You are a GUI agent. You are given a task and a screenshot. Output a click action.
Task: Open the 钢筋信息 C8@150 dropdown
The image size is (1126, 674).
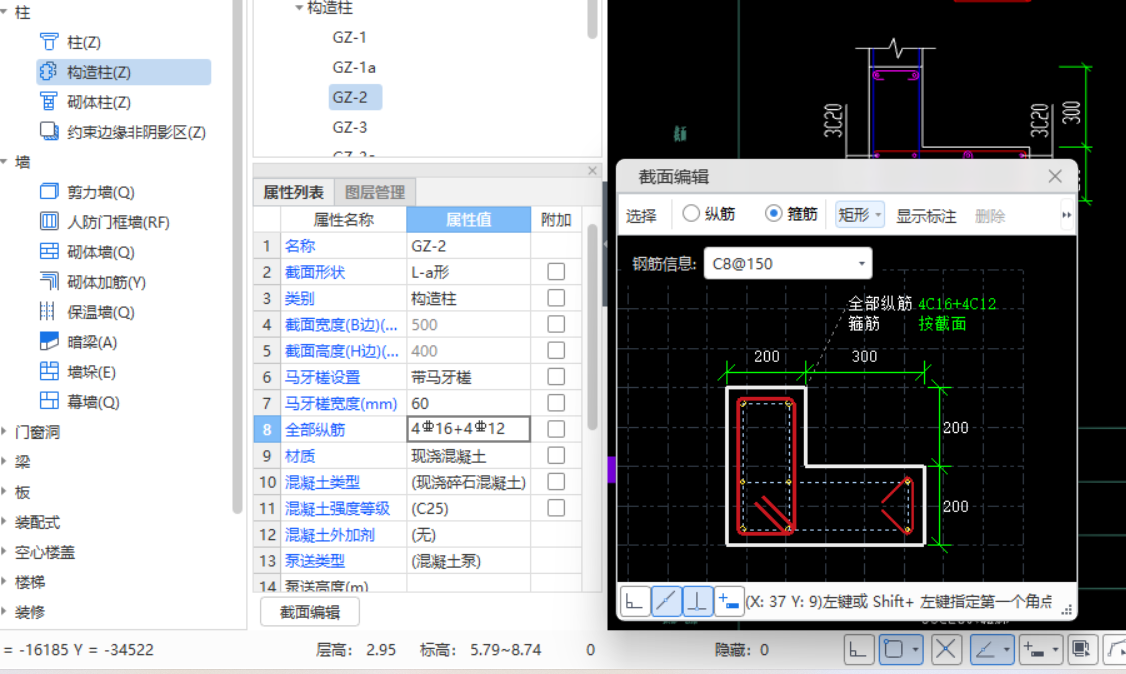788,263
